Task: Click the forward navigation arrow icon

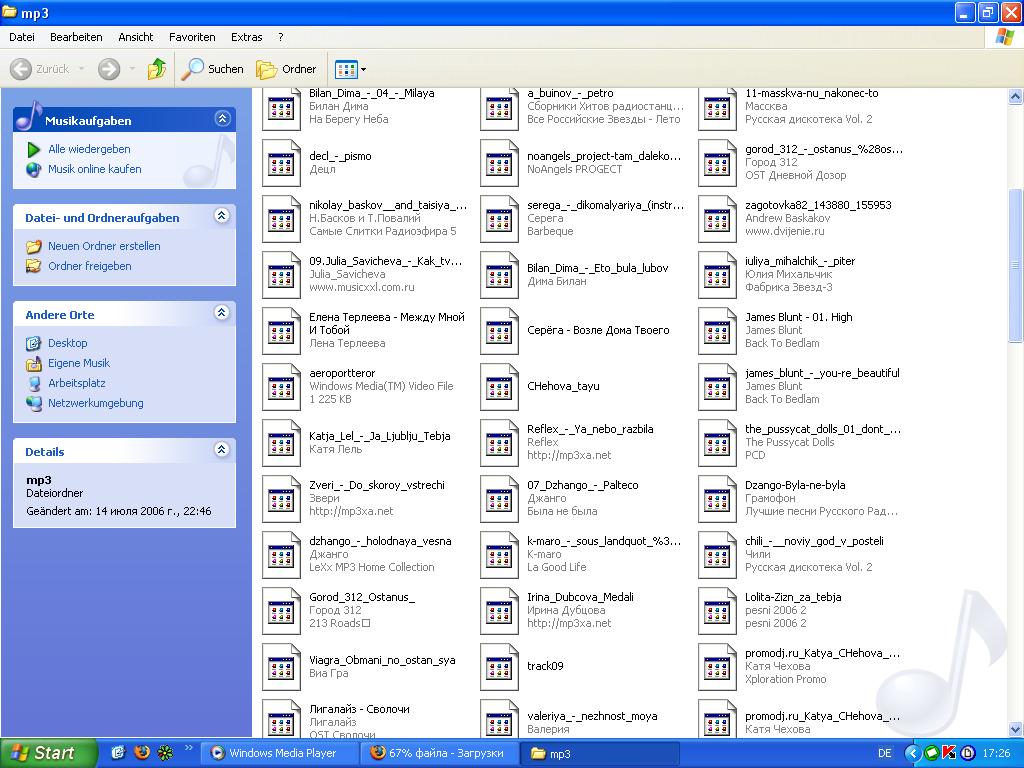Action: (x=109, y=69)
